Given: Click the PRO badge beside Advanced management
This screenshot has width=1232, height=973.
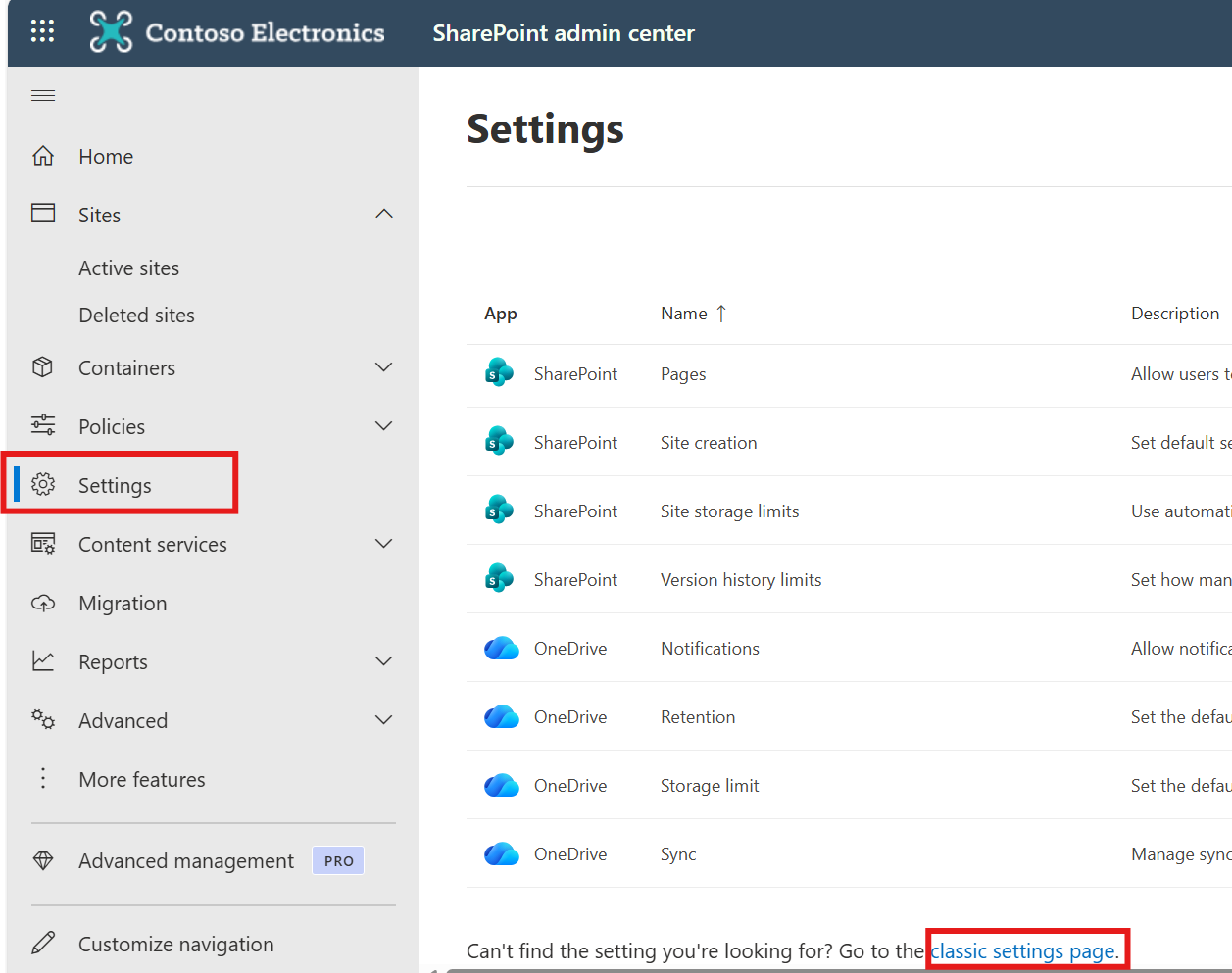Looking at the screenshot, I should pos(338,860).
